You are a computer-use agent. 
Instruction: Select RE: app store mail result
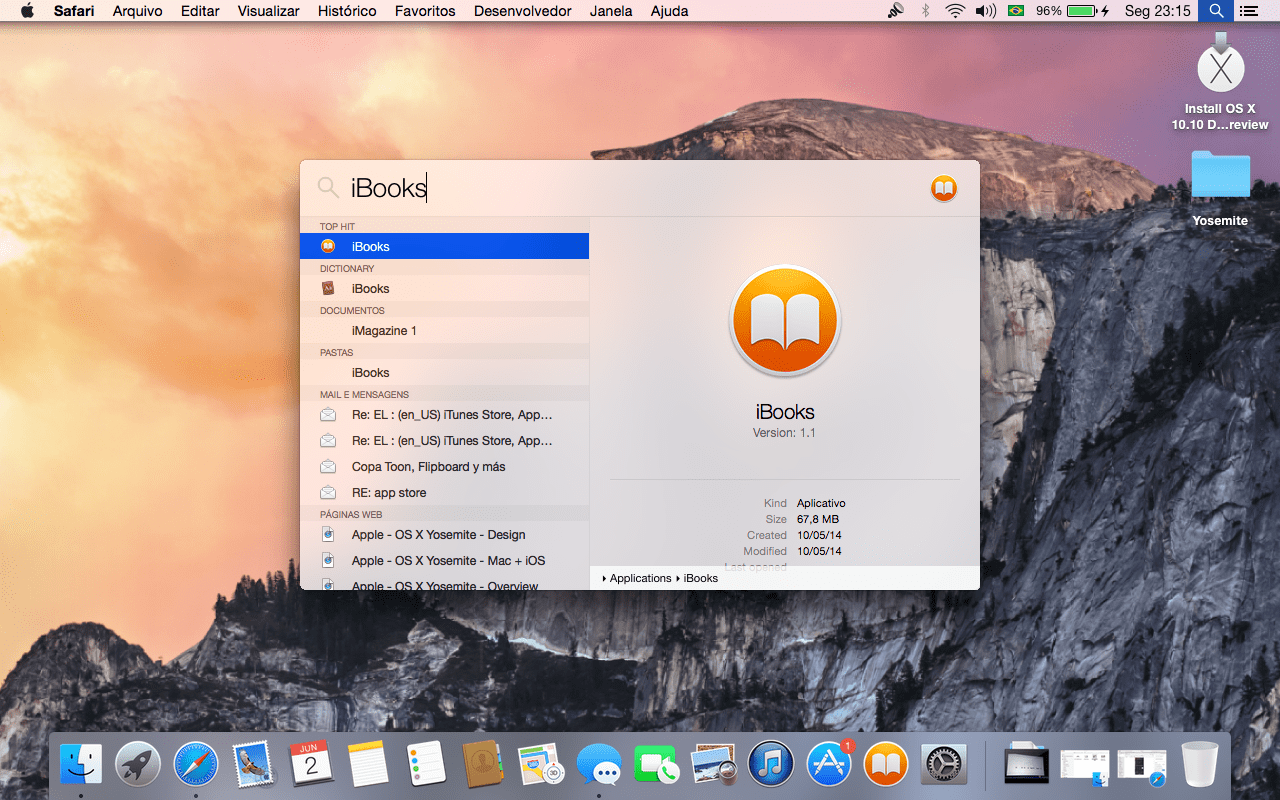(x=444, y=492)
